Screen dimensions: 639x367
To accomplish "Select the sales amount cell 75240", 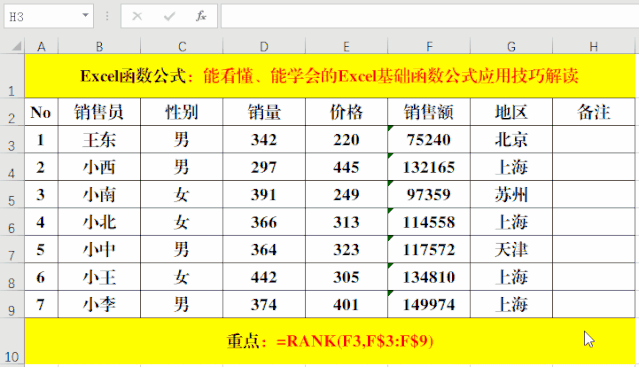I will 429,140.
